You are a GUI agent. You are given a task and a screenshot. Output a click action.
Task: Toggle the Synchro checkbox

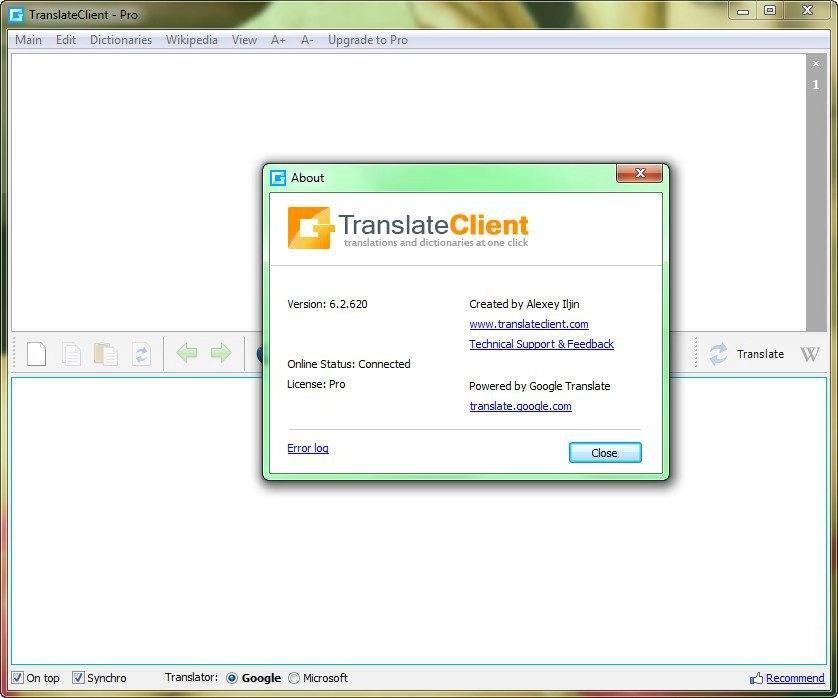(x=78, y=678)
